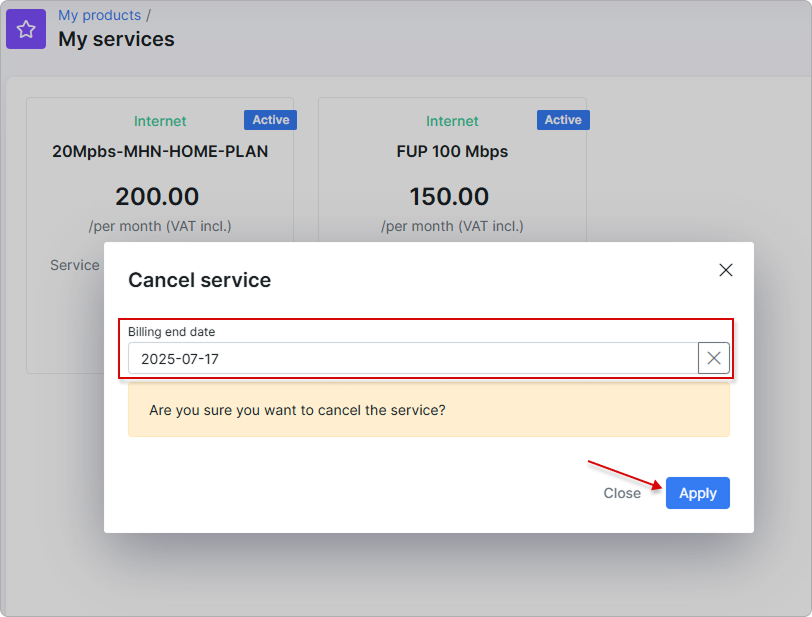
Task: Click the Active badge on FUP 100 Mbps card
Action: pyautogui.click(x=562, y=120)
